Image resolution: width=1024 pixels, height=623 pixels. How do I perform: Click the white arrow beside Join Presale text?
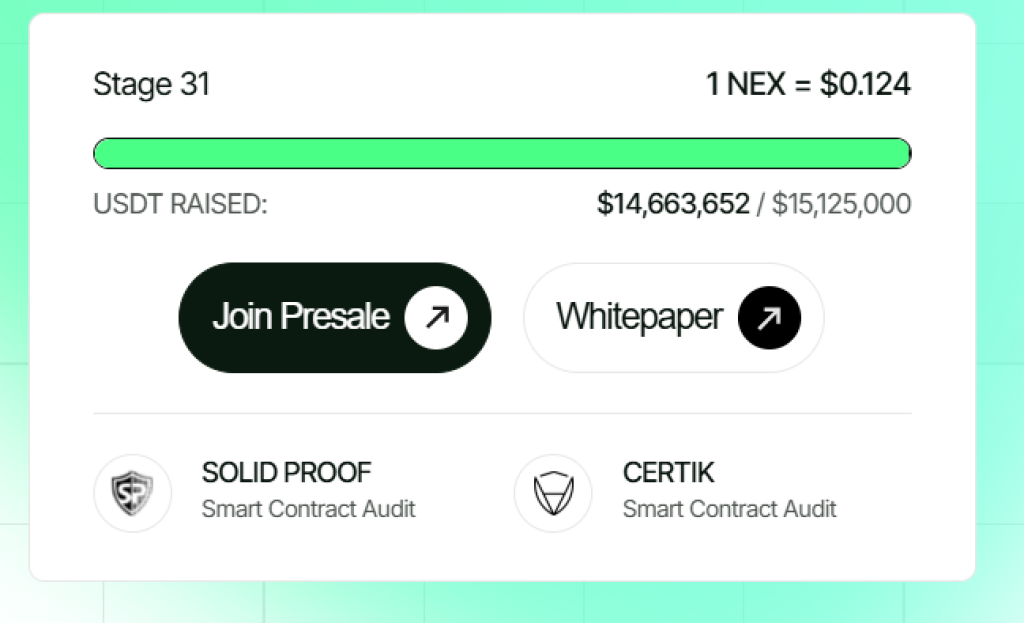pos(437,317)
